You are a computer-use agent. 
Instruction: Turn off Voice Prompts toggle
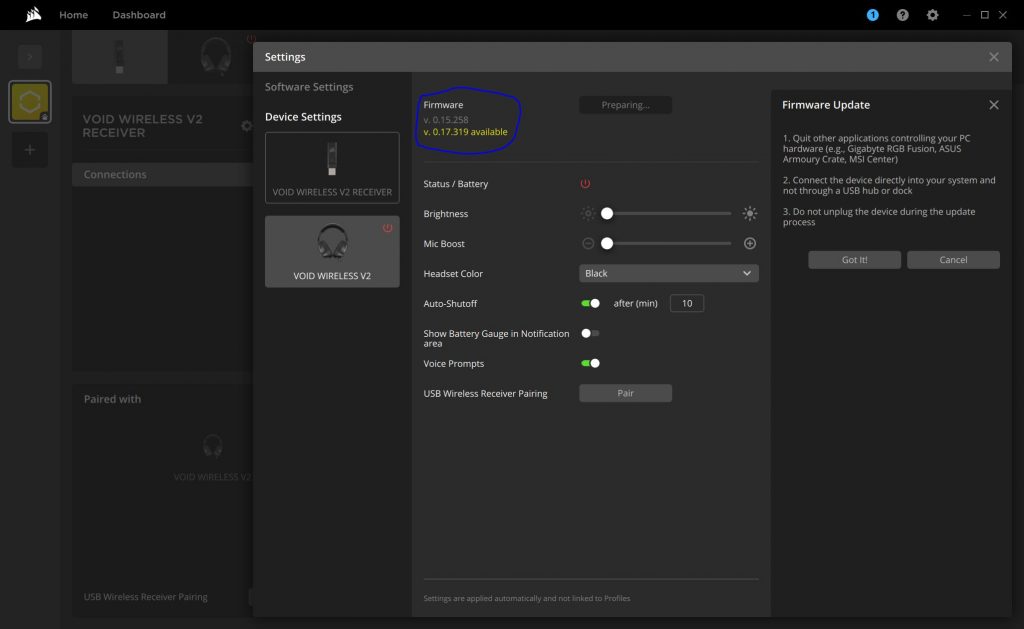click(590, 363)
